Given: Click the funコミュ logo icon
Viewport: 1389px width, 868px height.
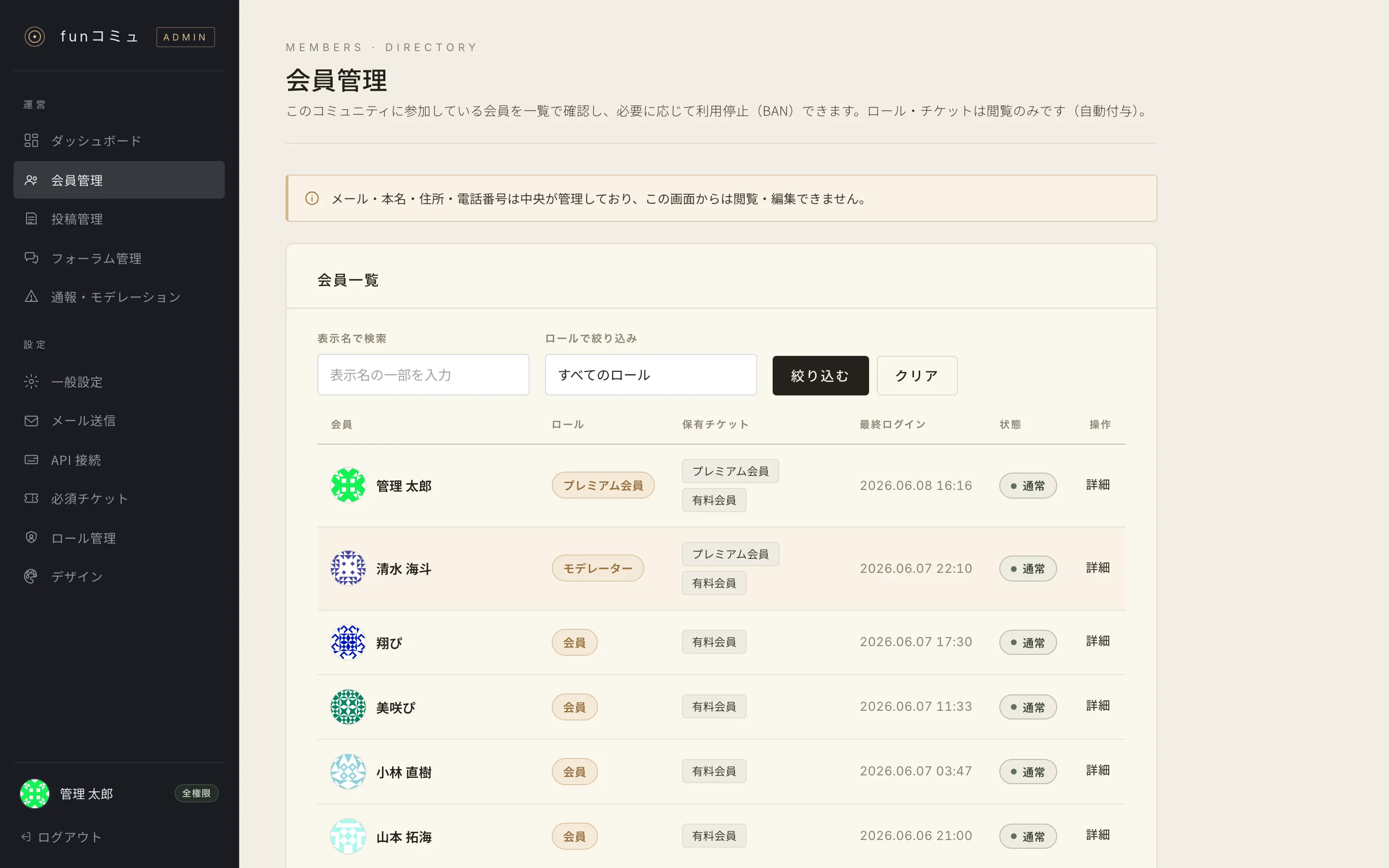Looking at the screenshot, I should [x=34, y=37].
